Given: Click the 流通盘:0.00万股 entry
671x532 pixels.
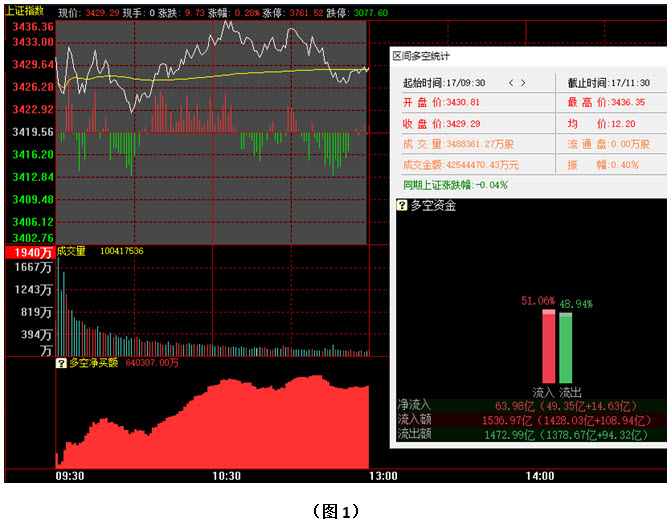Looking at the screenshot, I should pyautogui.click(x=609, y=144).
